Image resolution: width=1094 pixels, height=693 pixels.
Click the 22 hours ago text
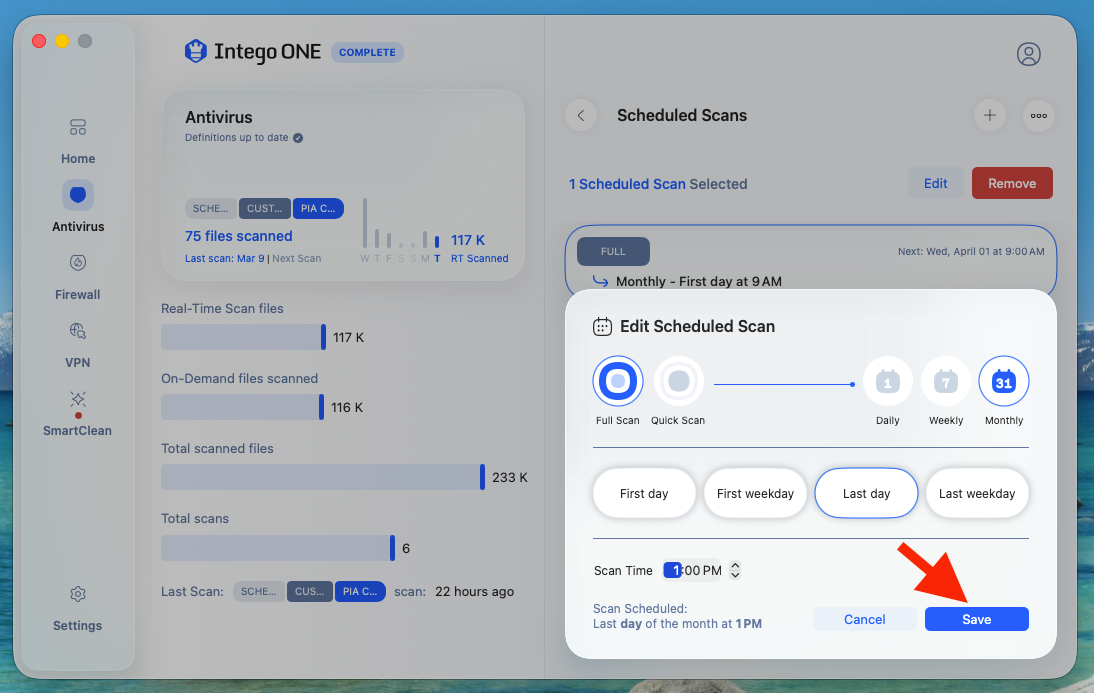474,591
